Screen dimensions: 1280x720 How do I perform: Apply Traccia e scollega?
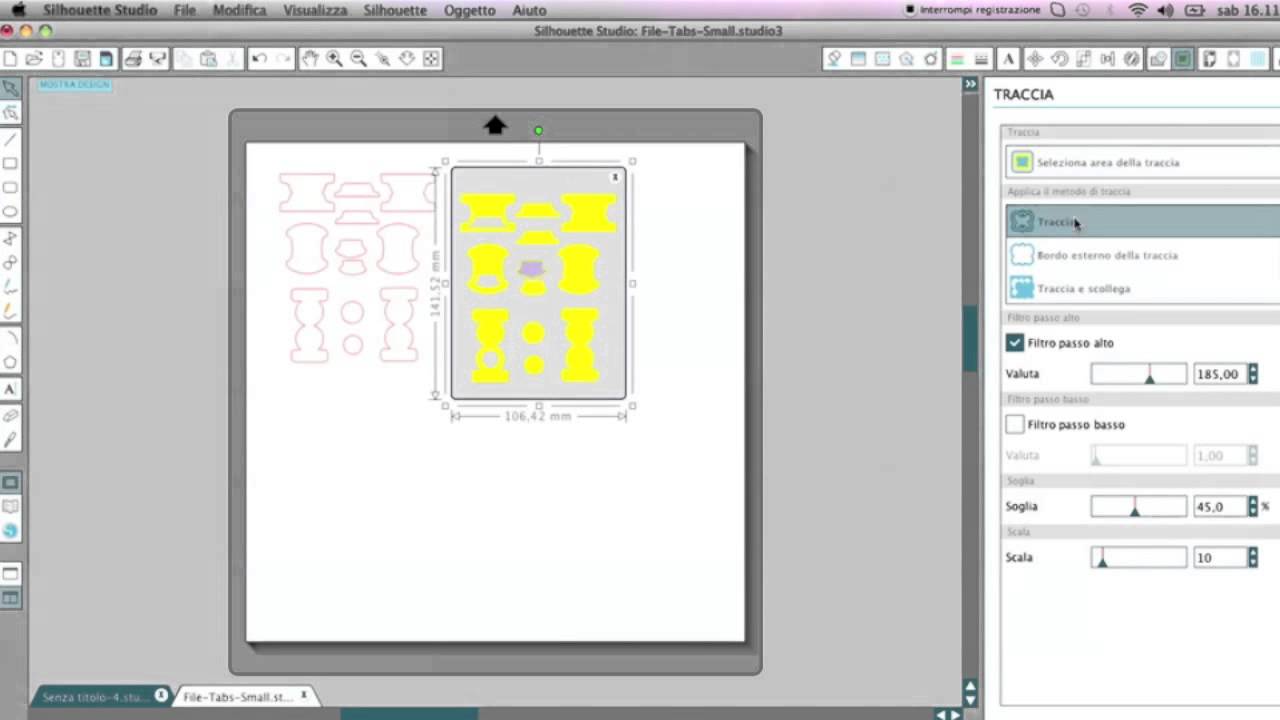tap(1142, 288)
